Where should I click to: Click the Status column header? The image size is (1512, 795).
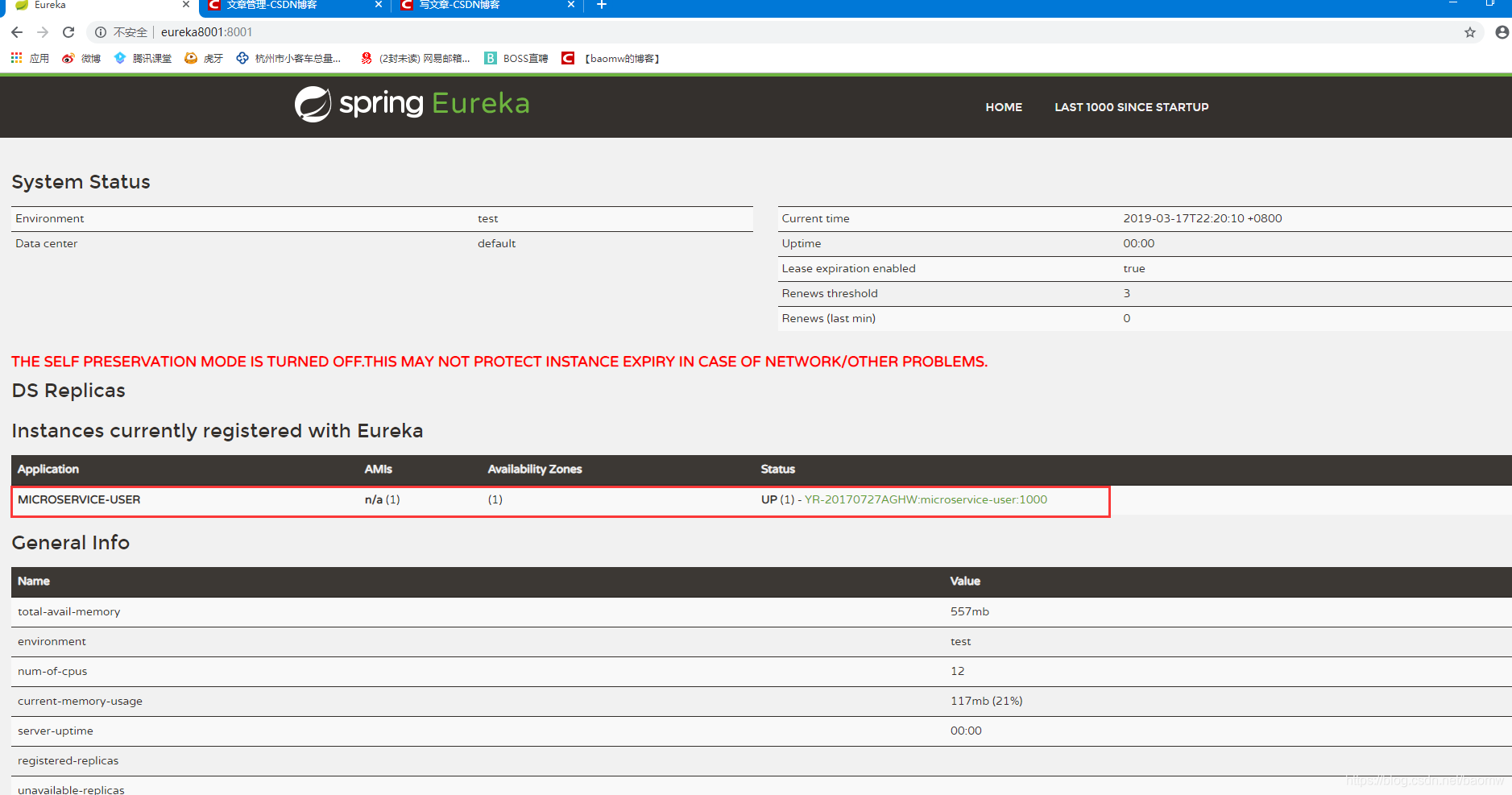tap(778, 469)
